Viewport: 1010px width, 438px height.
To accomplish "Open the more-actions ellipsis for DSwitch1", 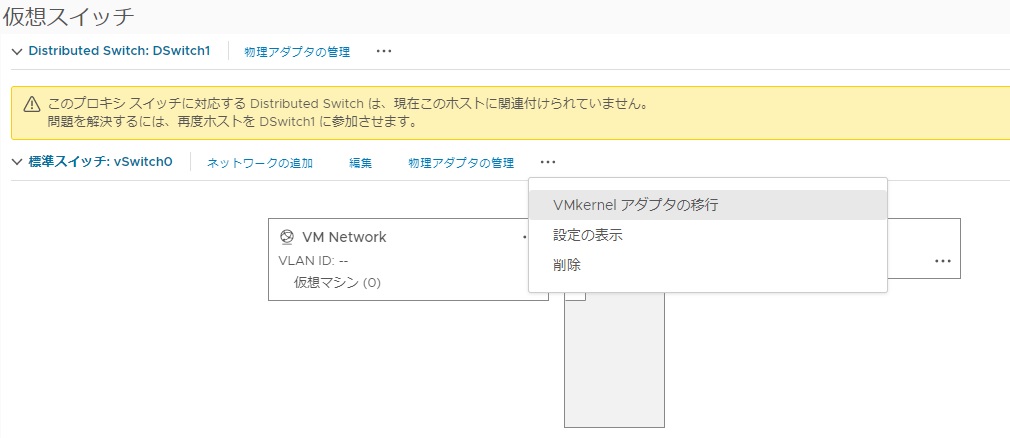I will point(384,52).
